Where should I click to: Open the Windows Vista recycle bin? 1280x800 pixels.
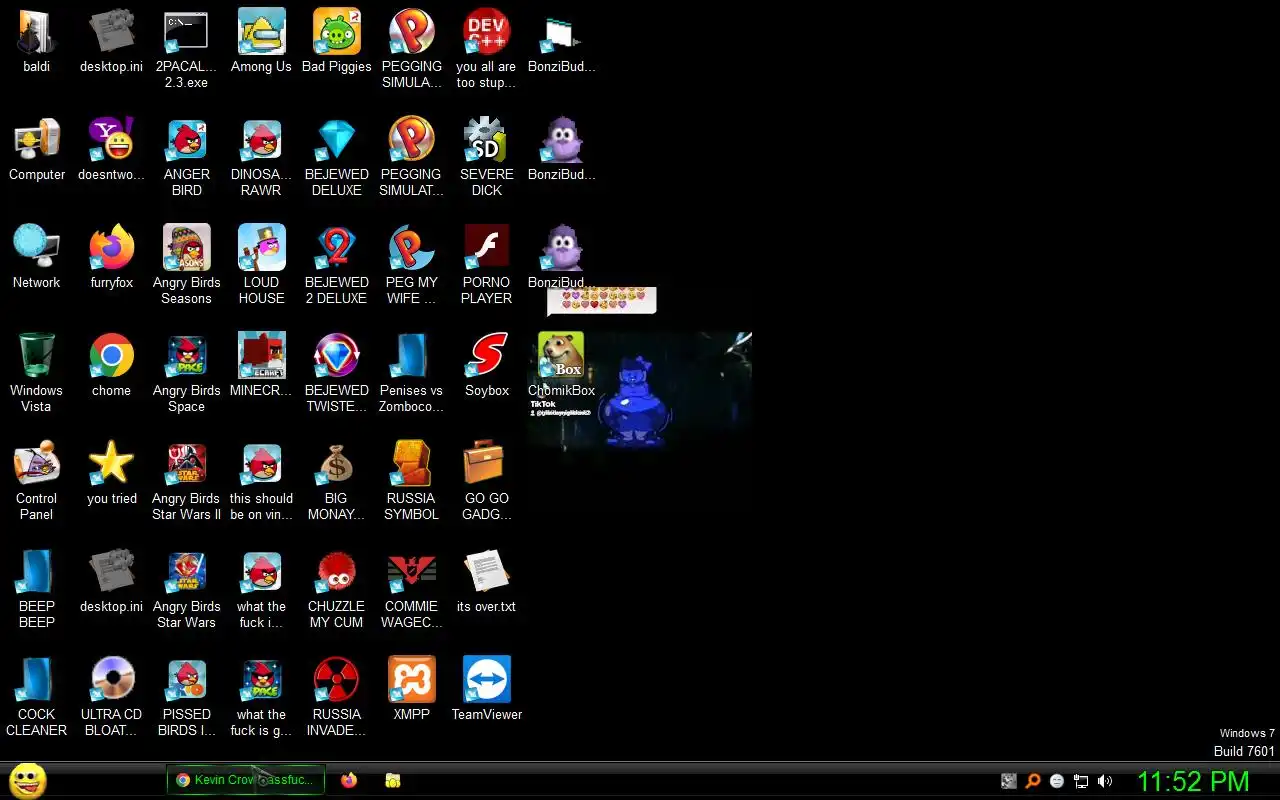[37, 356]
